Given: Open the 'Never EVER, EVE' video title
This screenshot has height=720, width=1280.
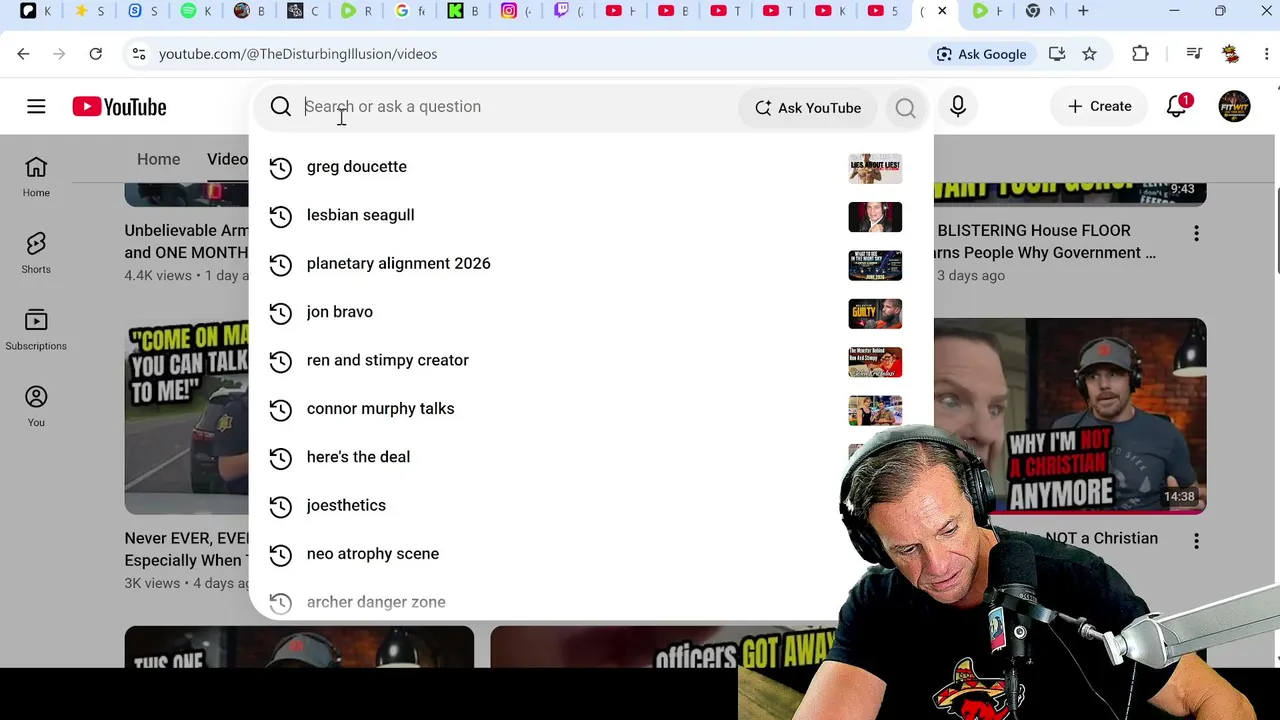Looking at the screenshot, I should pyautogui.click(x=187, y=549).
